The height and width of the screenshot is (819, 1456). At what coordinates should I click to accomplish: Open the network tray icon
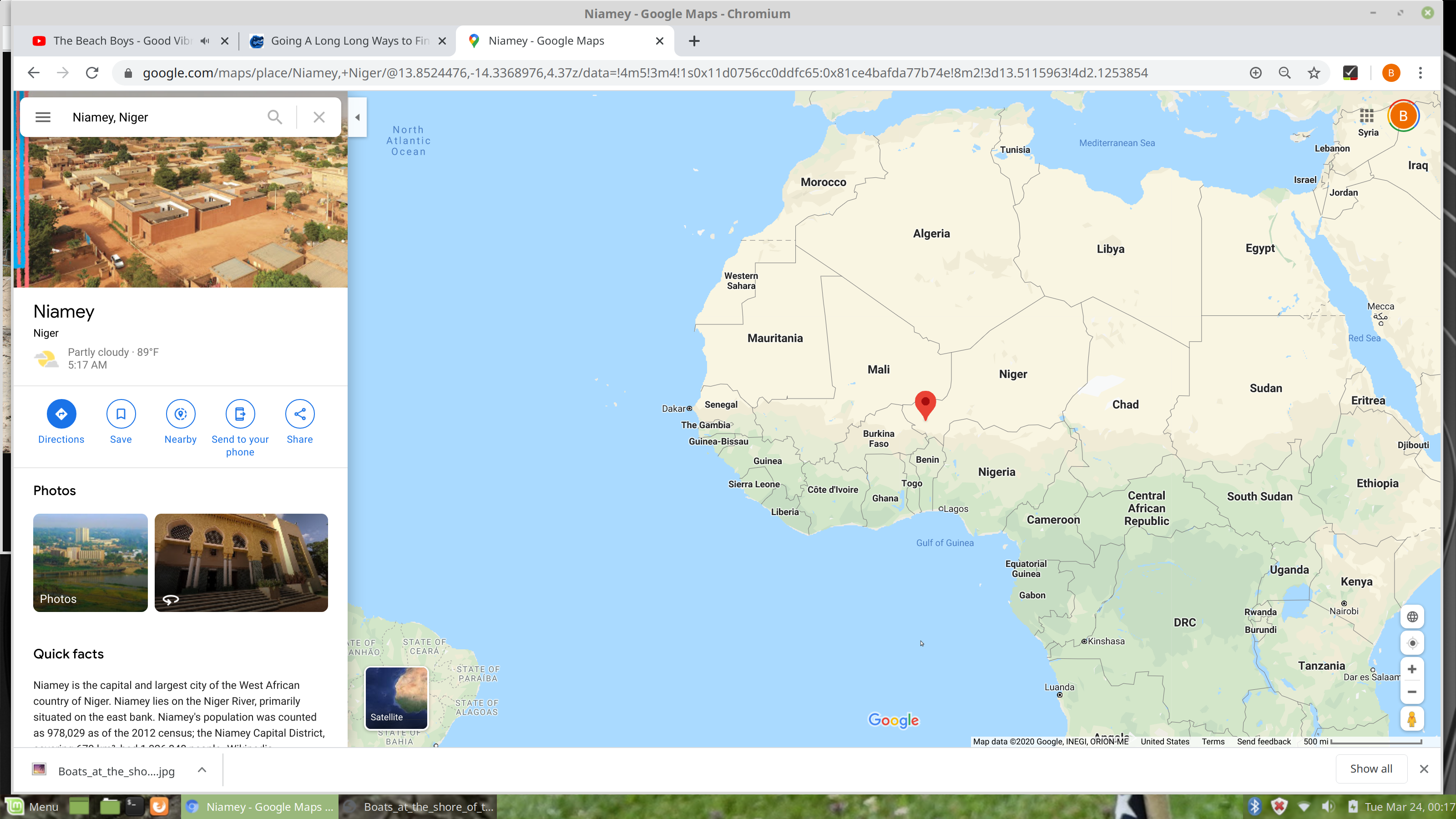pyautogui.click(x=1304, y=807)
